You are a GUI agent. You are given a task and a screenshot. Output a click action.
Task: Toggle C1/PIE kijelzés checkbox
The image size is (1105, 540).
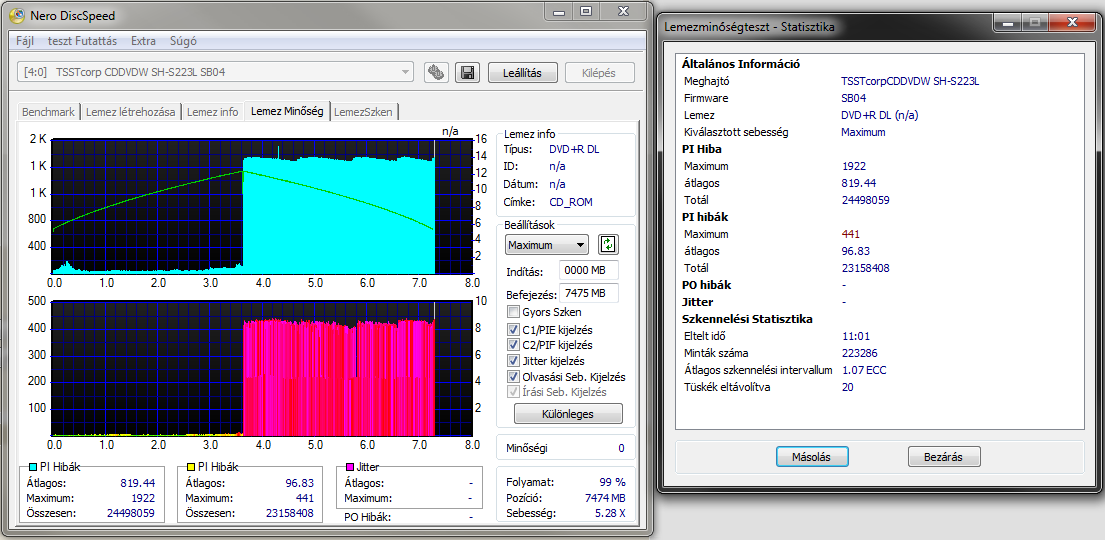click(512, 329)
